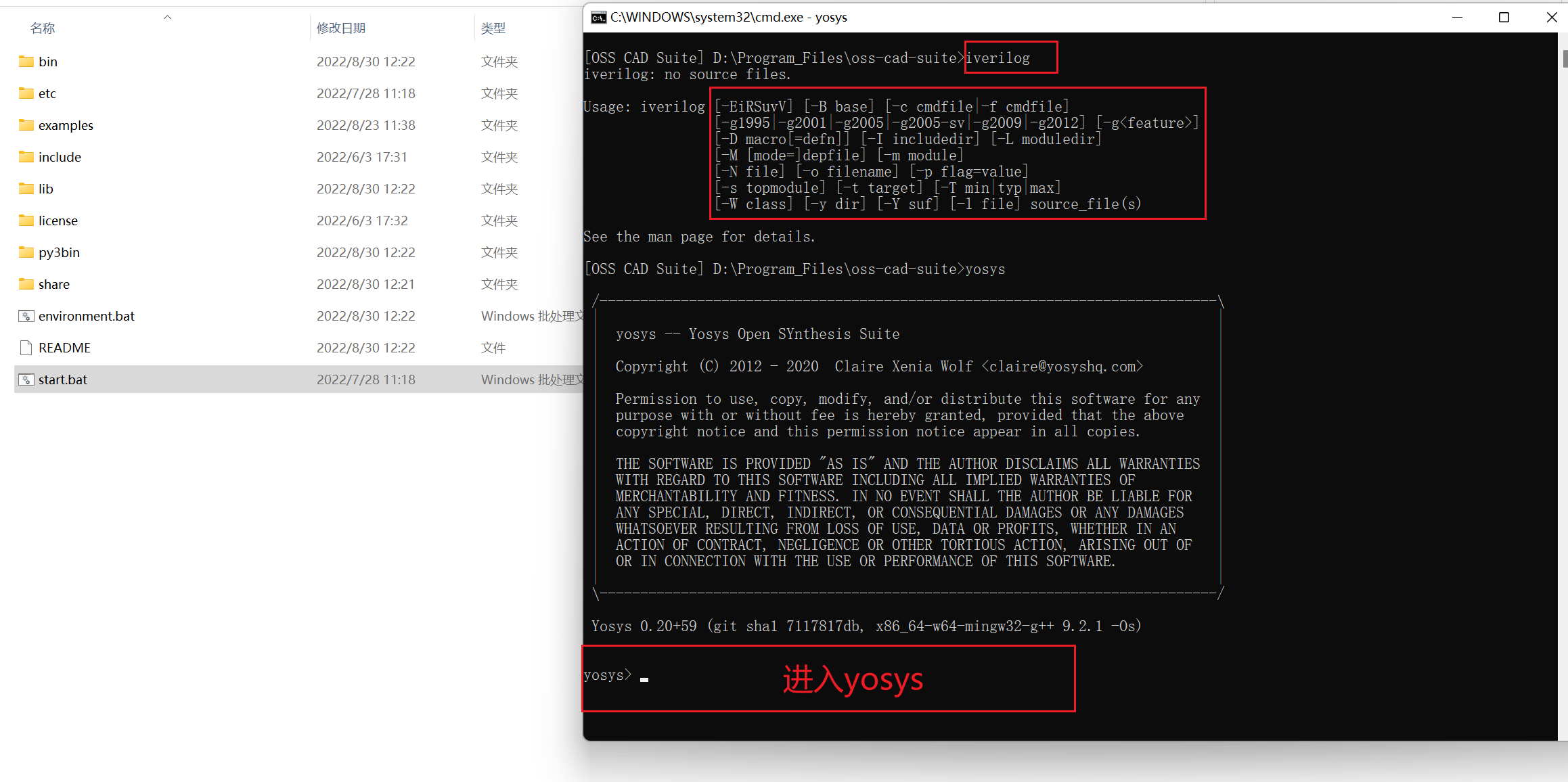Click date '2022/8/23 11:38' in examples row
1568x782 pixels.
click(366, 125)
